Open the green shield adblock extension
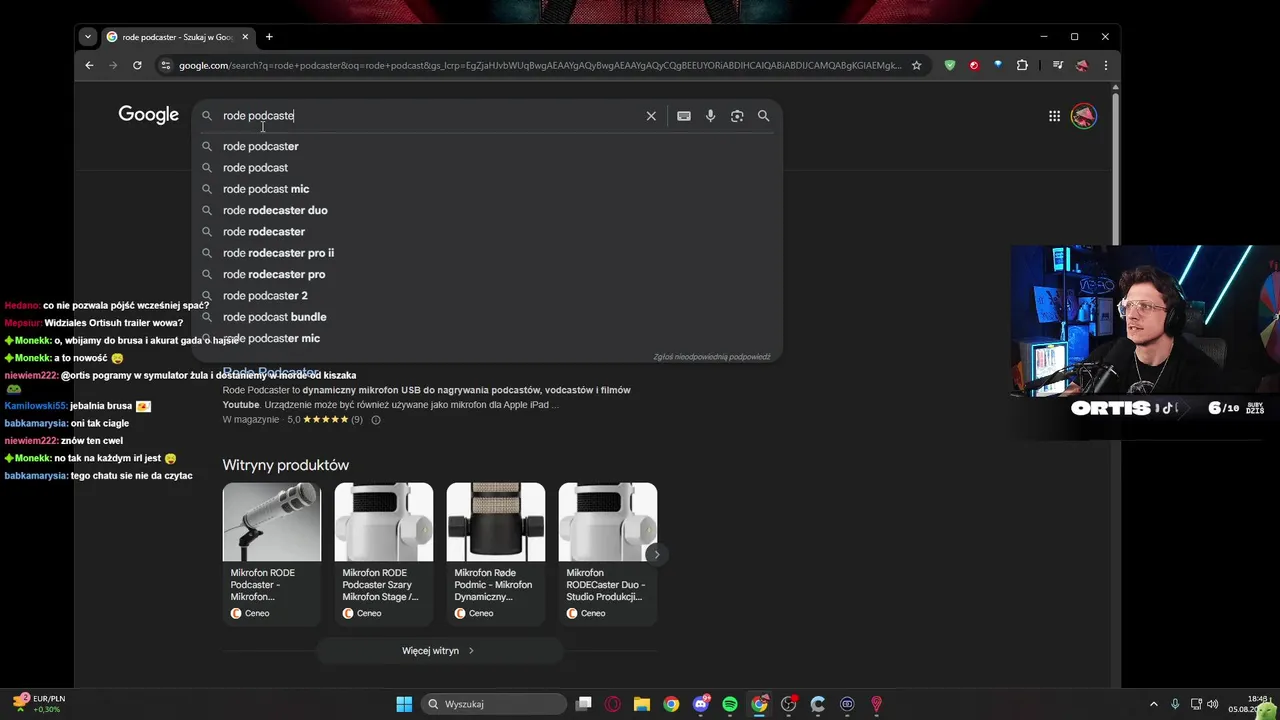Viewport: 1280px width, 720px height. point(950,65)
